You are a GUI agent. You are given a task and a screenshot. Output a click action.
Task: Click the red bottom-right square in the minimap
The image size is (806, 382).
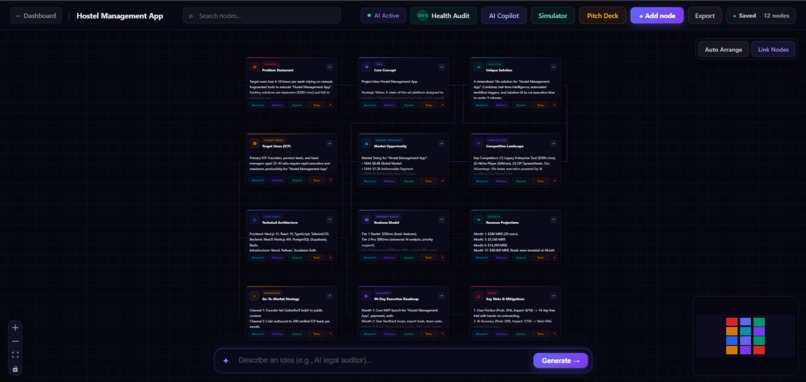(x=759, y=350)
